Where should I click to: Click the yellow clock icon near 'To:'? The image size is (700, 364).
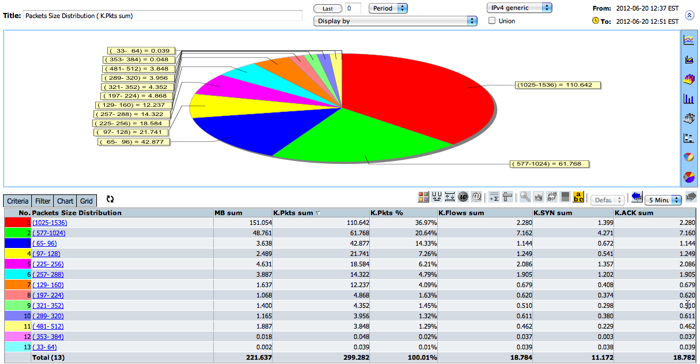(x=595, y=21)
